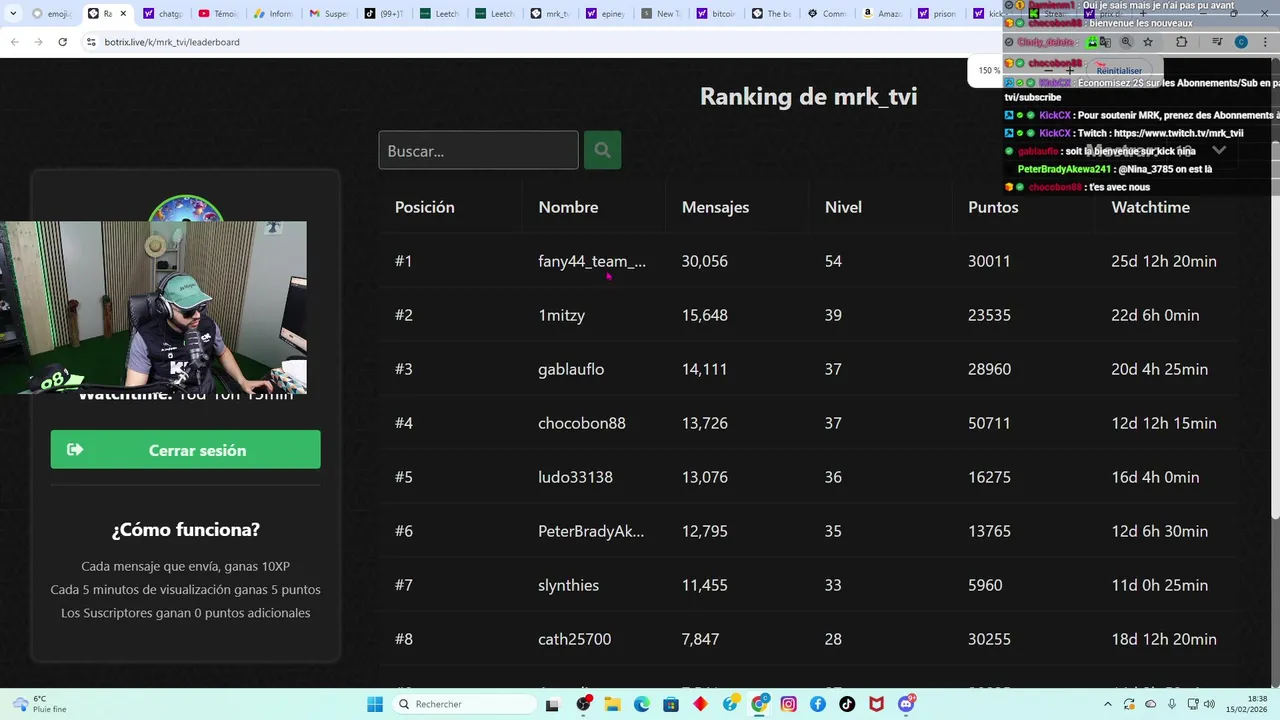Open the Chrome profile avatar
Image resolution: width=1280 pixels, height=720 pixels.
(1241, 42)
